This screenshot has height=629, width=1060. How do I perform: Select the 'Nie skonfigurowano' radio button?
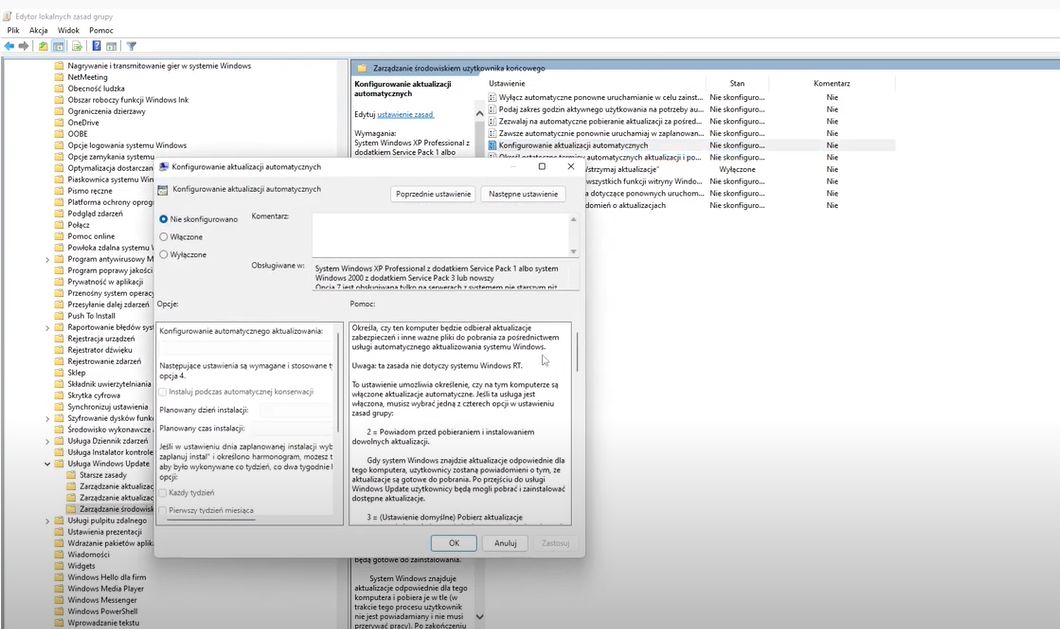pos(164,219)
